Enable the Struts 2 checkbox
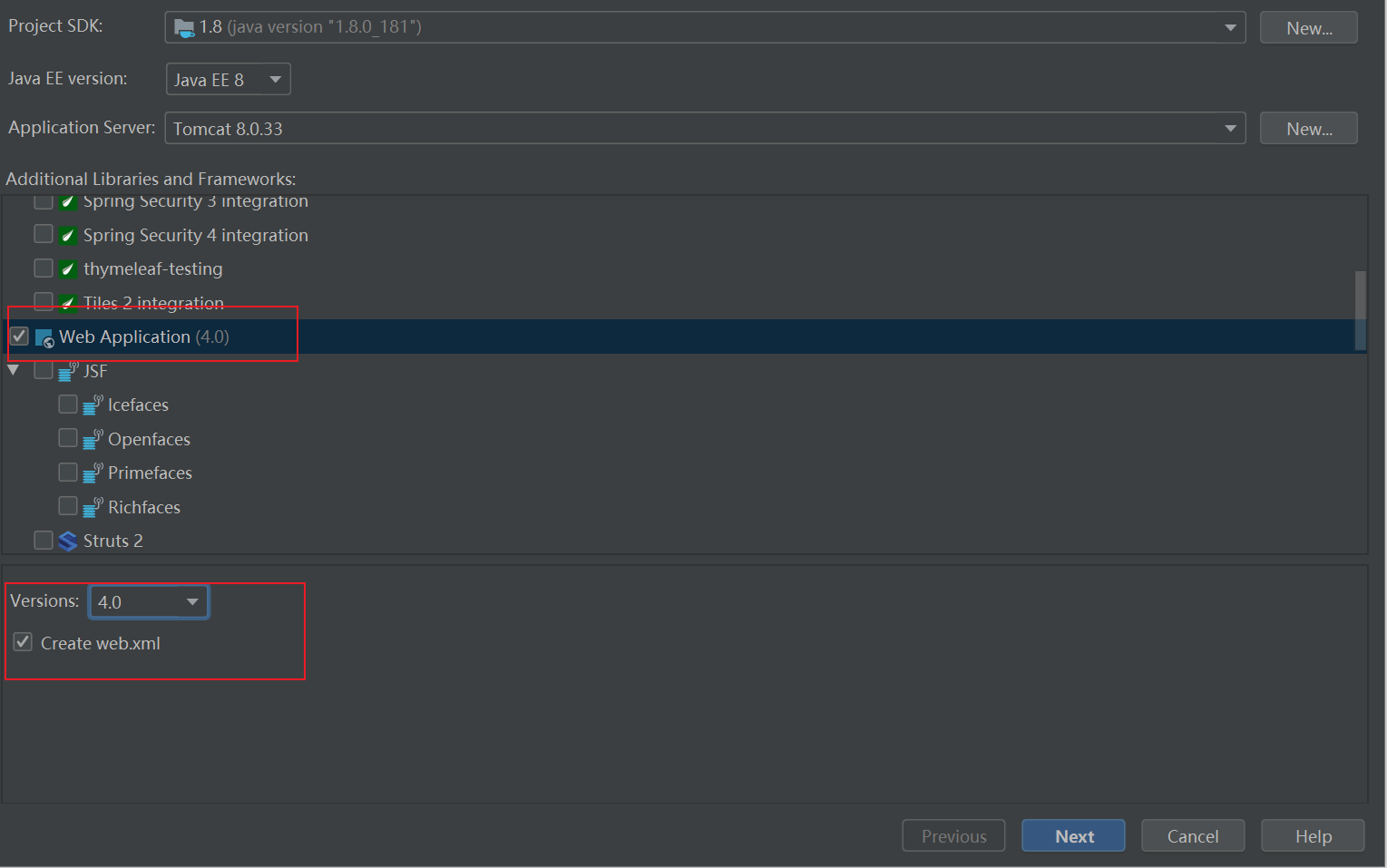 43,541
